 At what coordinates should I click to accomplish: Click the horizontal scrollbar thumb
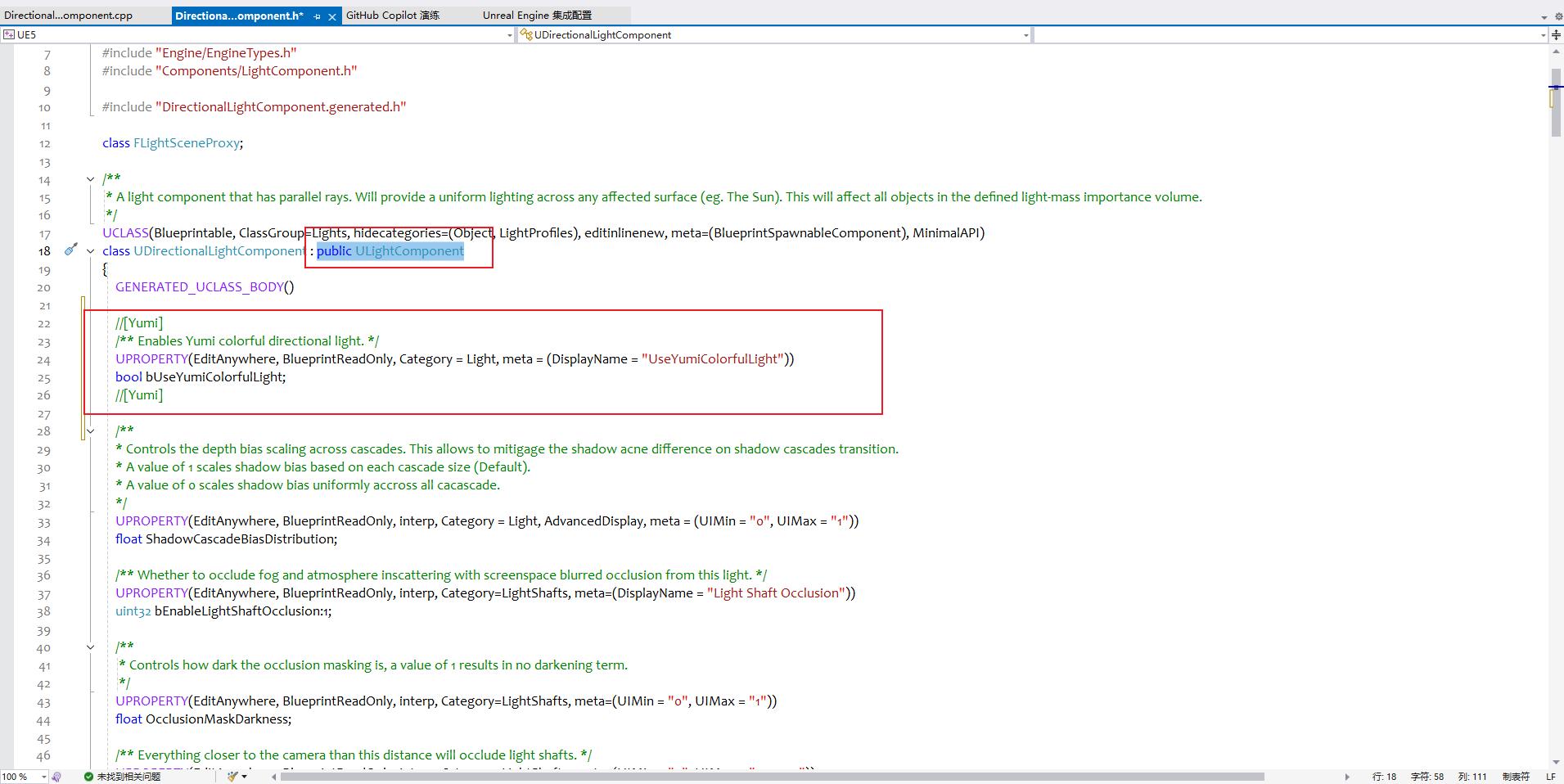pos(773,777)
